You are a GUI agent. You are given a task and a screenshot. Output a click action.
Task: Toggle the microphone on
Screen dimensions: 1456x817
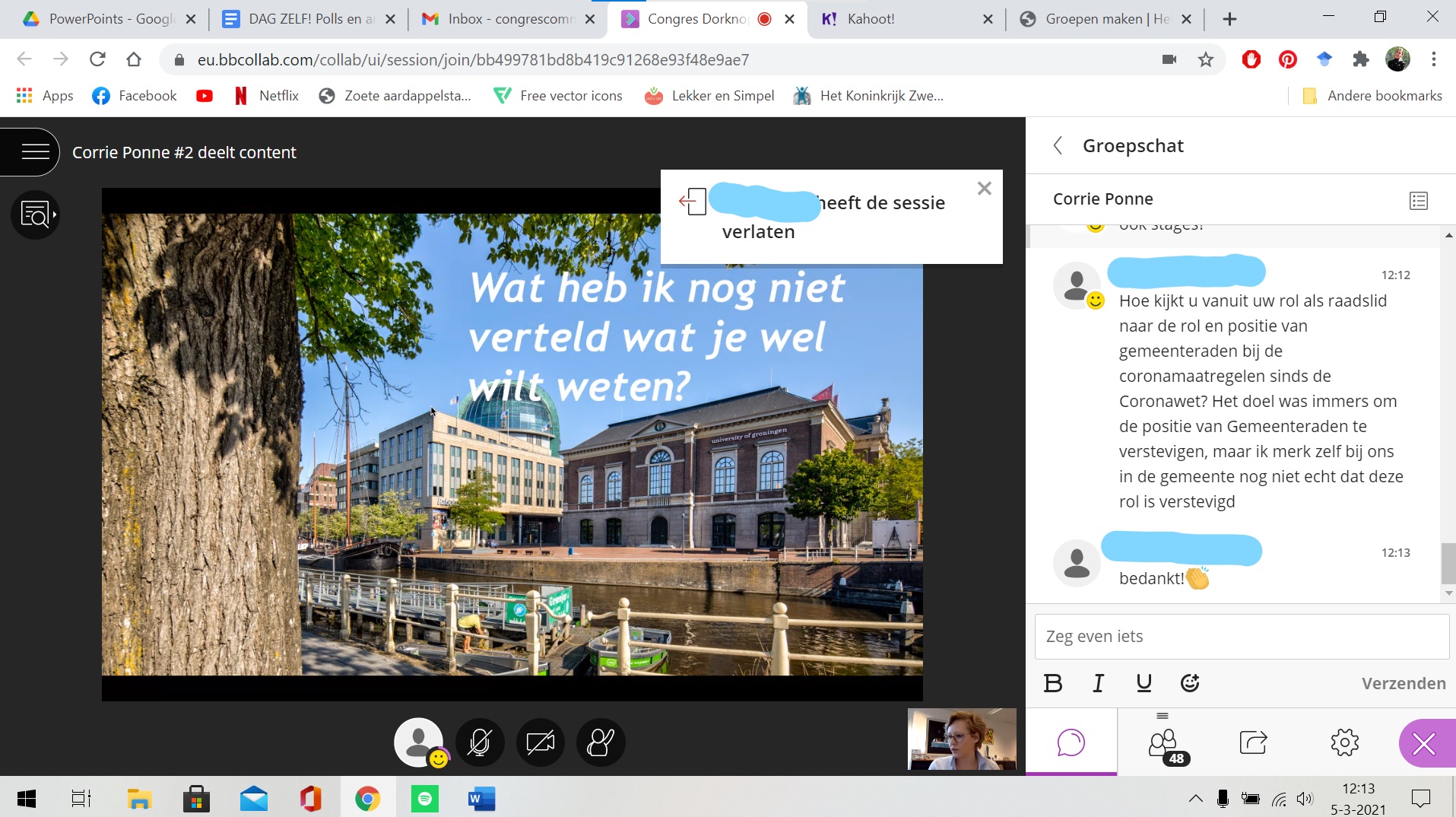click(x=479, y=742)
